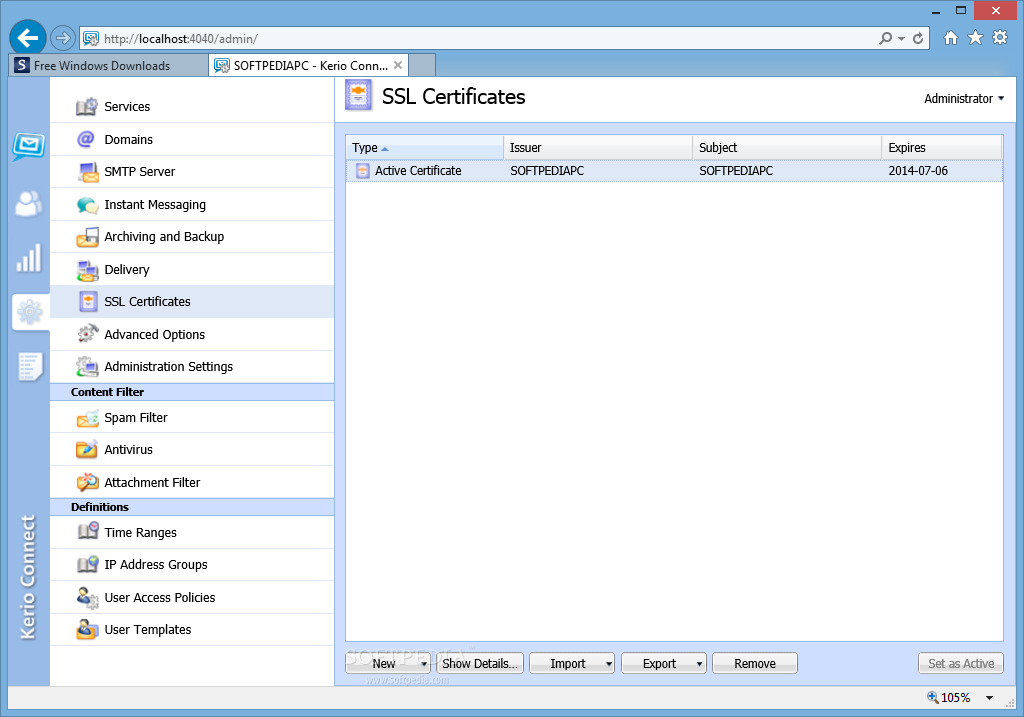Image resolution: width=1024 pixels, height=717 pixels.
Task: Open the Archiving and Backup icon
Action: pos(88,237)
